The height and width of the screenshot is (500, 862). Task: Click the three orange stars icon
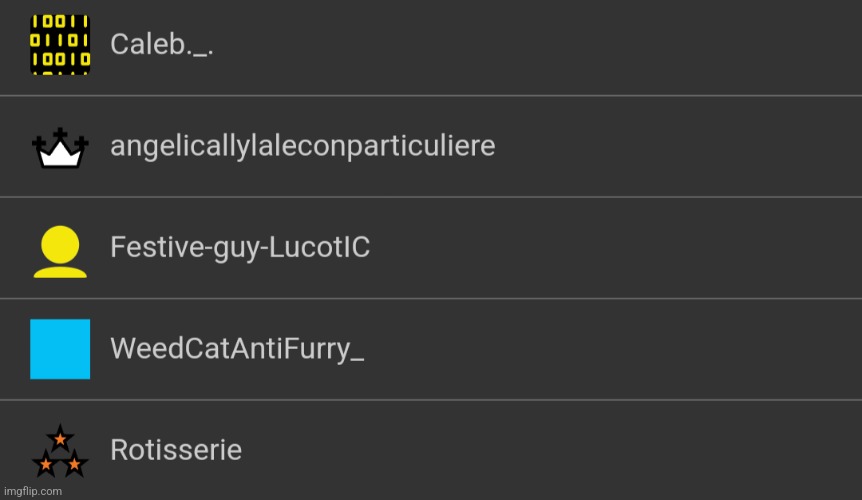pos(60,453)
